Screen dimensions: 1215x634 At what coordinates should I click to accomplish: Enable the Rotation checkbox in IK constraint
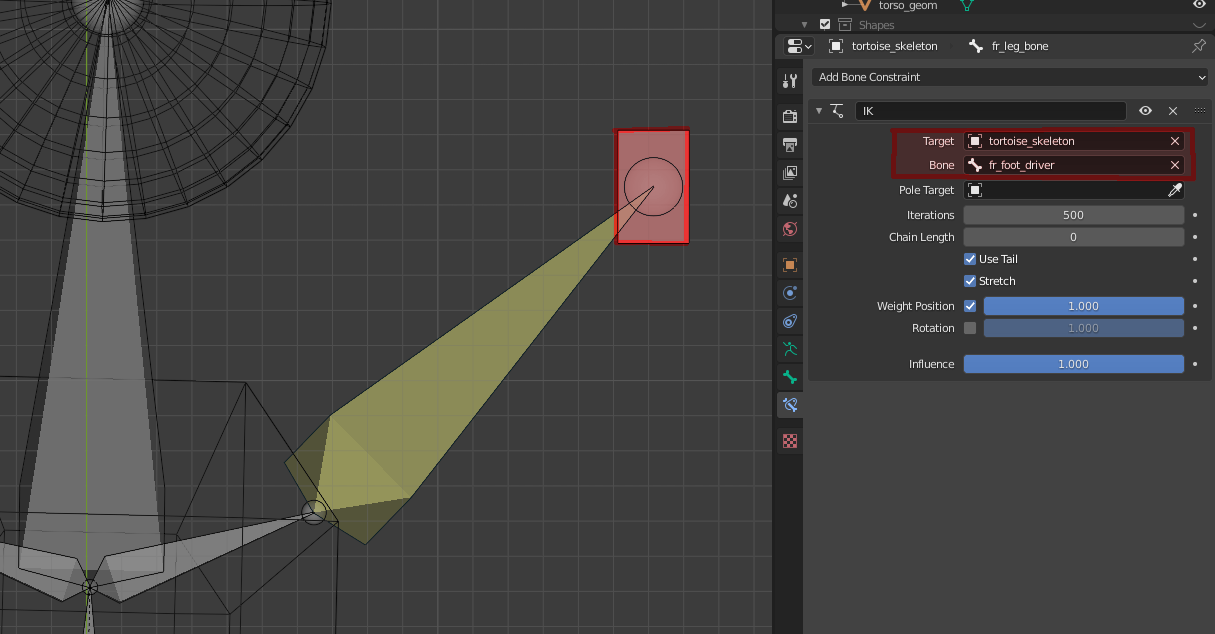pos(969,327)
